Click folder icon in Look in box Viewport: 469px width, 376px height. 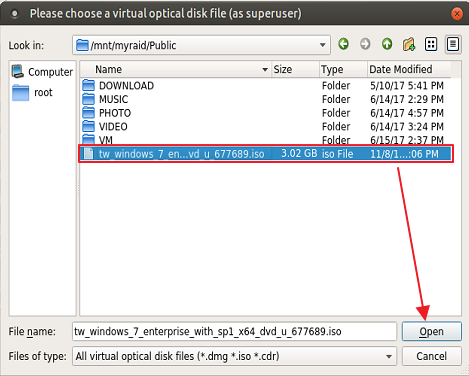[82, 45]
